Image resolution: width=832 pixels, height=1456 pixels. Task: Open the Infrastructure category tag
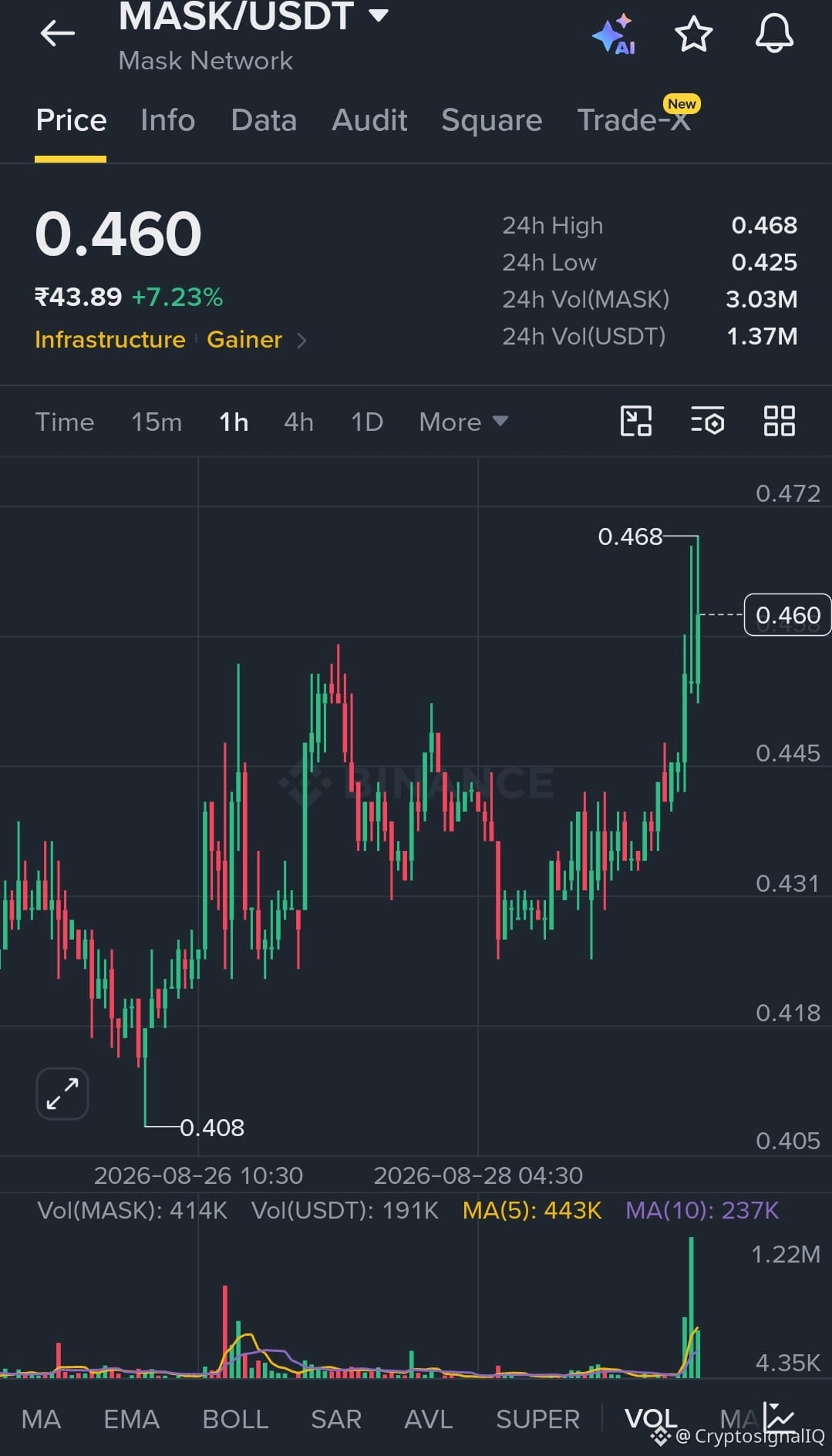click(110, 340)
